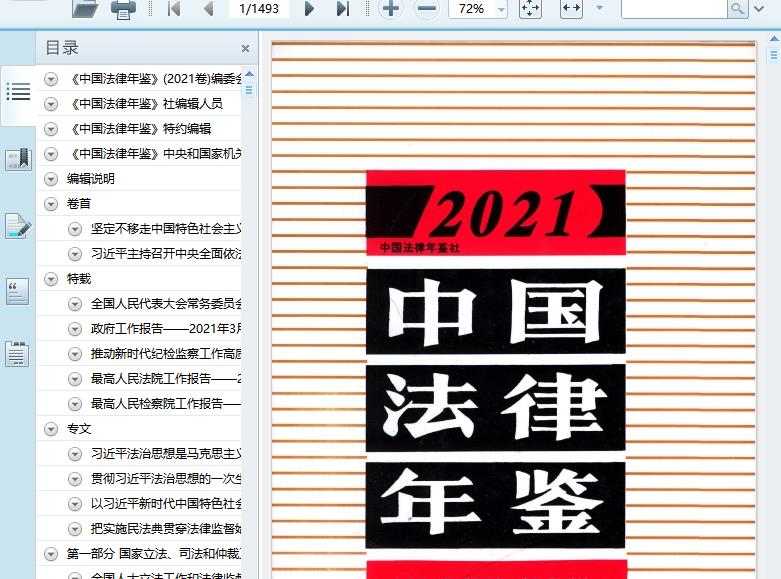This screenshot has height=579, width=781.
Task: Open the notes sidebar panel
Action: click(17, 354)
